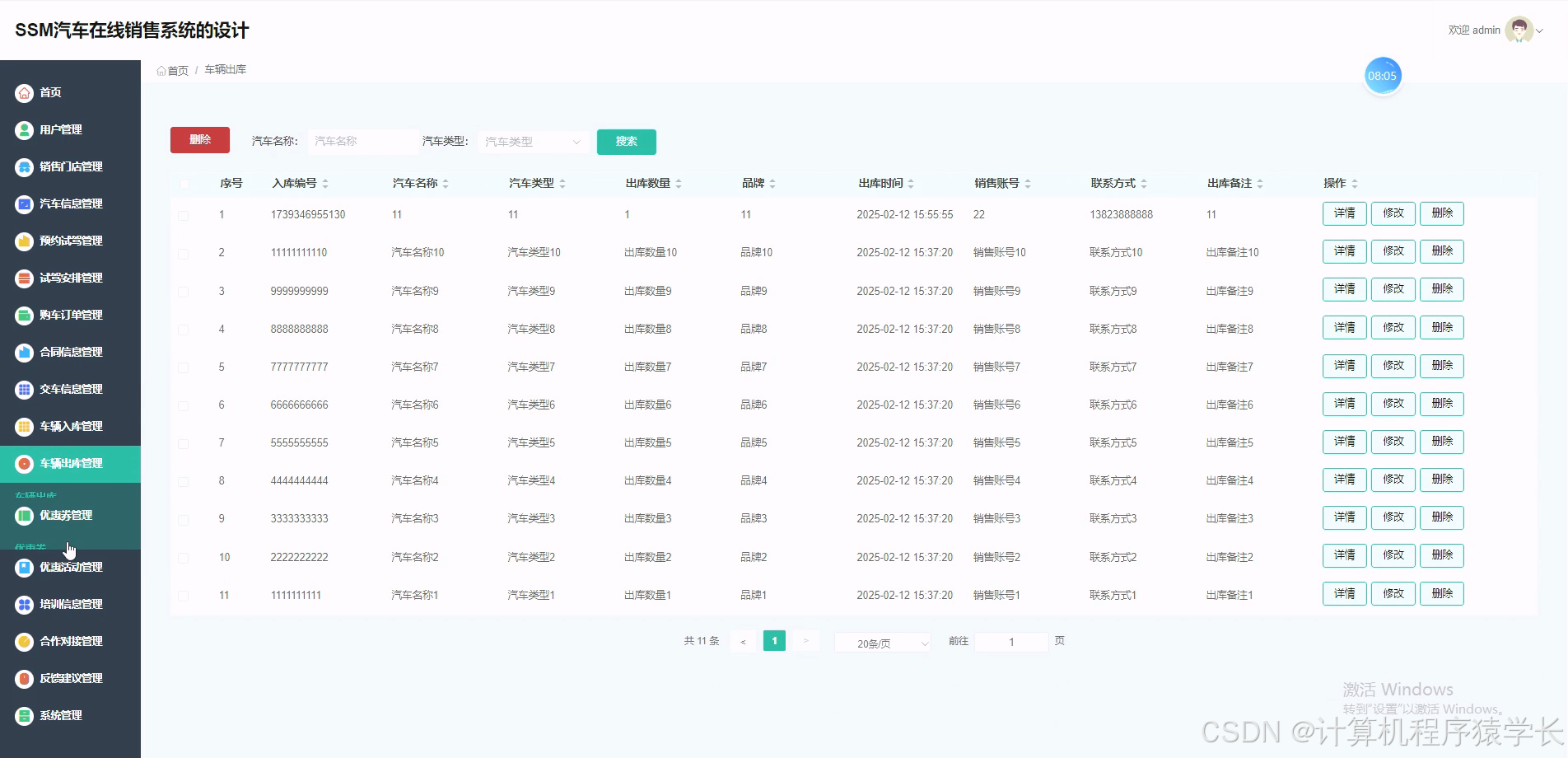The height and width of the screenshot is (758, 1568).
Task: Click the 预约试驾管理 sidebar icon
Action: [25, 241]
